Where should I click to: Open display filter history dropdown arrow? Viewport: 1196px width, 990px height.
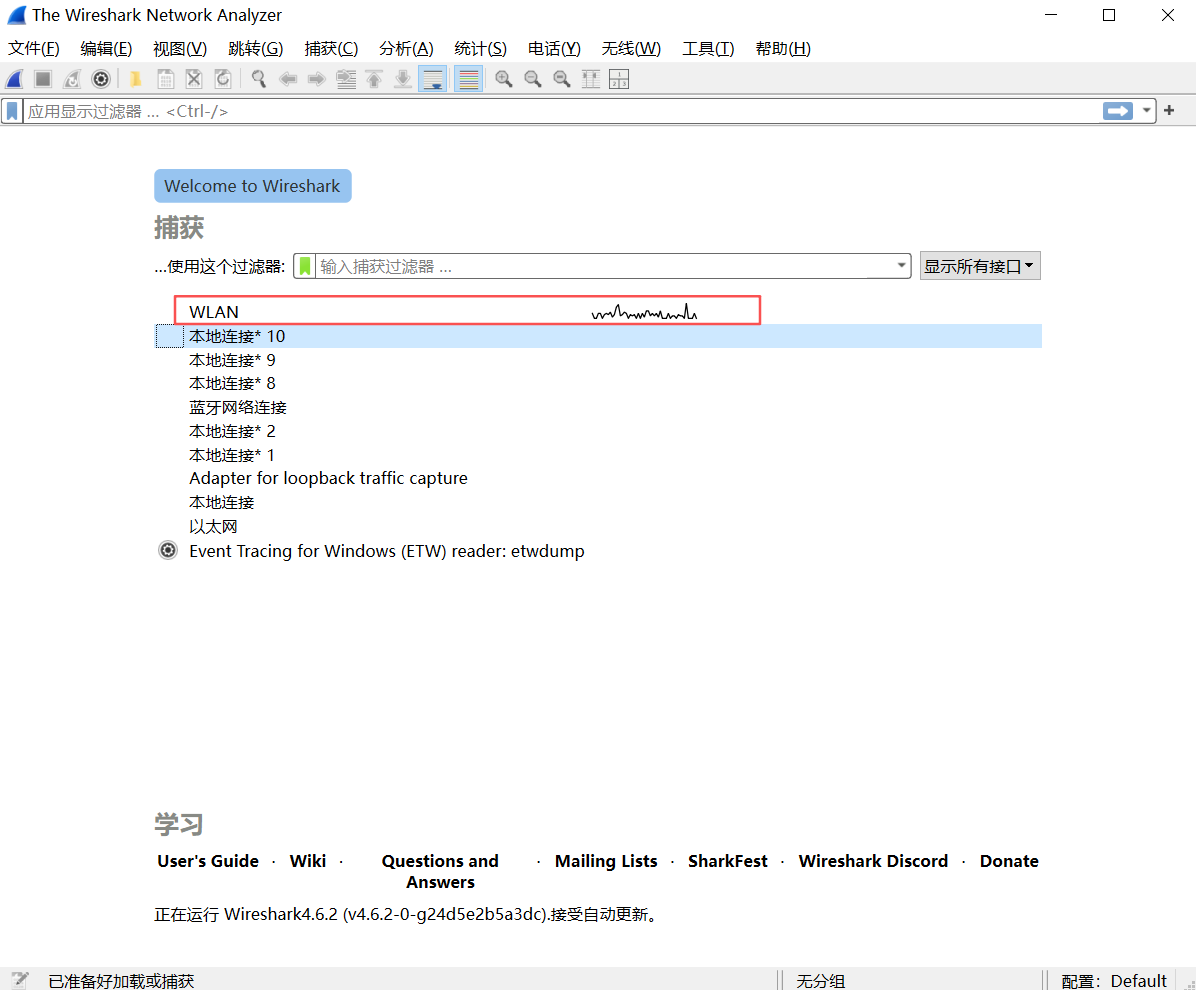(1146, 111)
